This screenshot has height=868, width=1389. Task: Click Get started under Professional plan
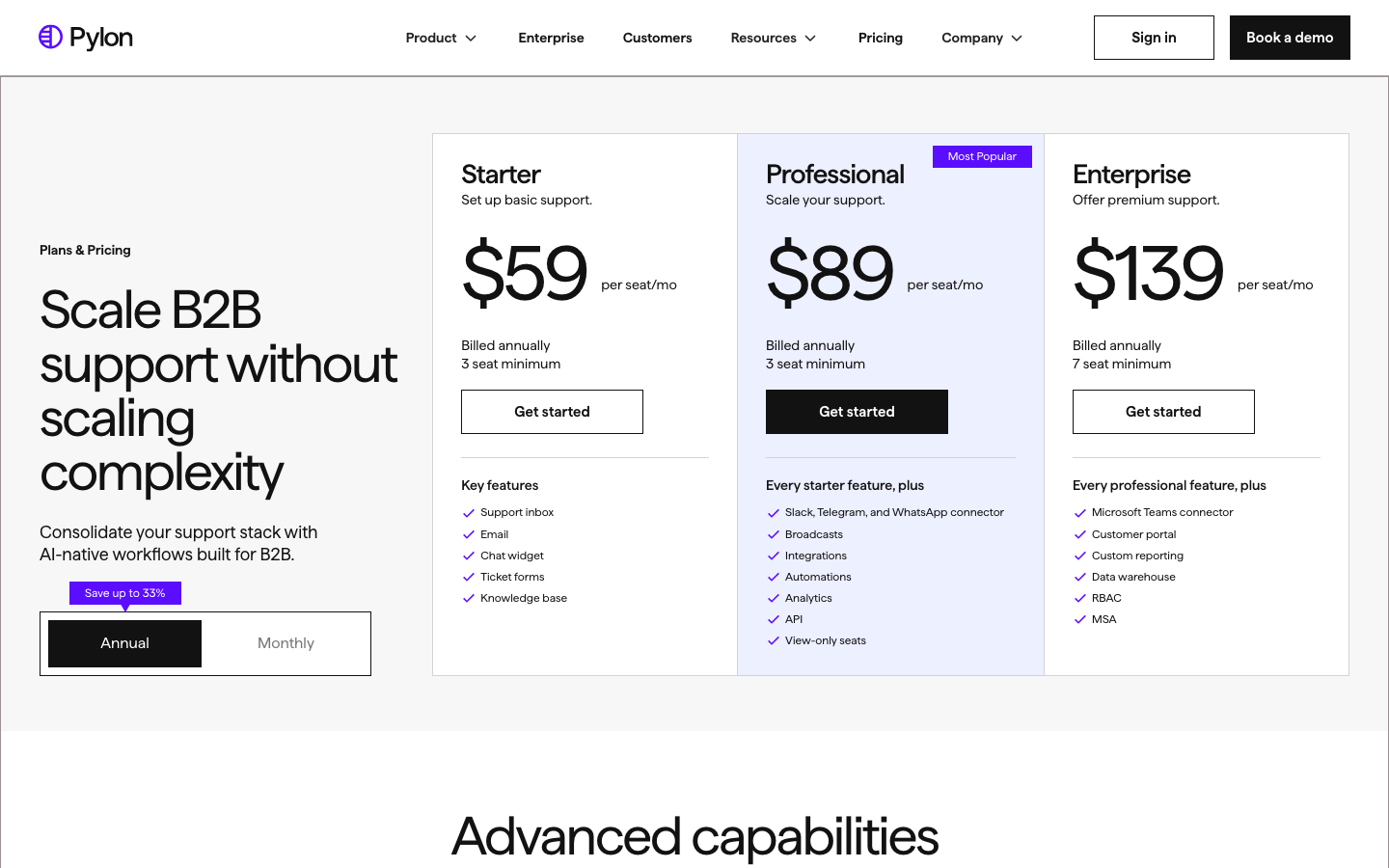point(857,412)
